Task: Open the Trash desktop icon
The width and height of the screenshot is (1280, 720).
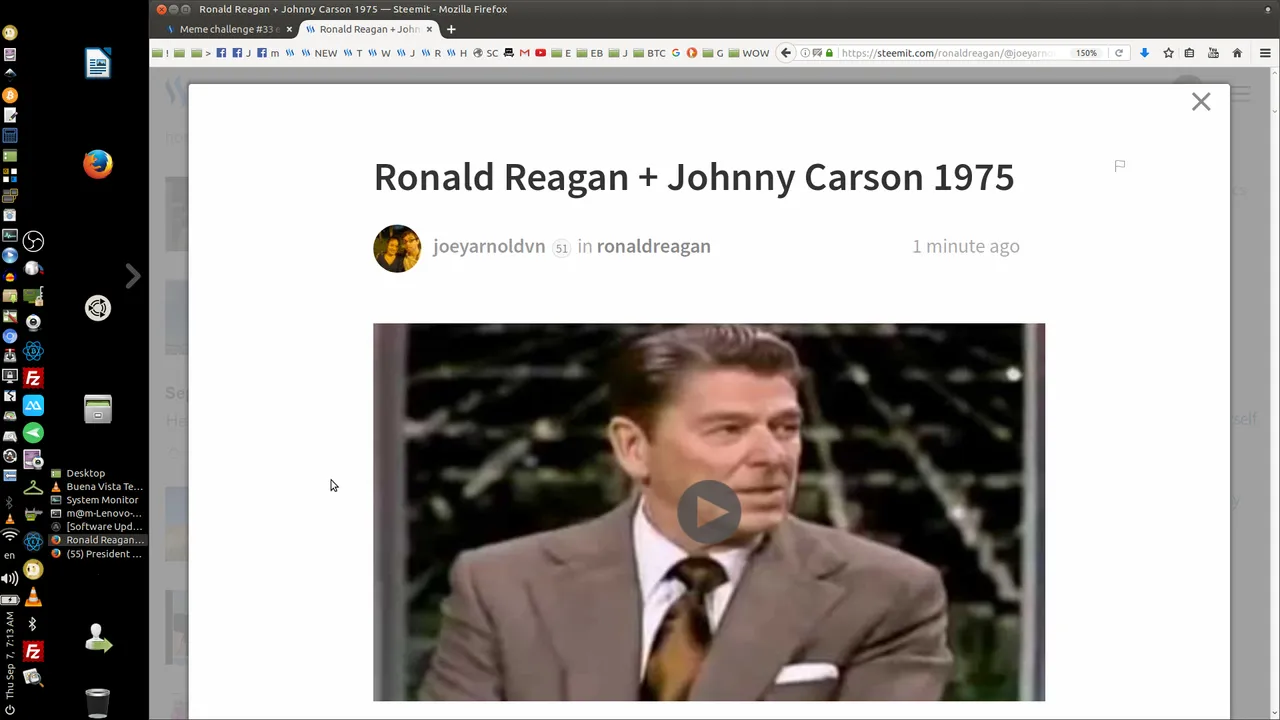Action: point(97,703)
